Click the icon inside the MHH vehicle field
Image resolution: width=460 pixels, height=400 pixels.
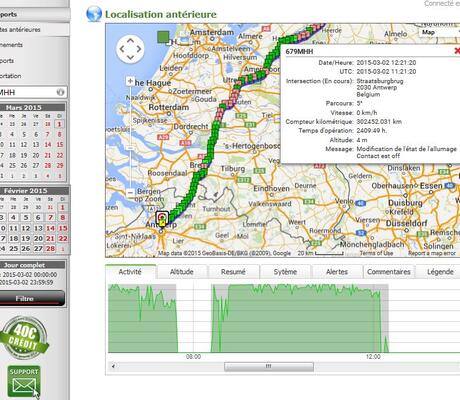point(60,92)
